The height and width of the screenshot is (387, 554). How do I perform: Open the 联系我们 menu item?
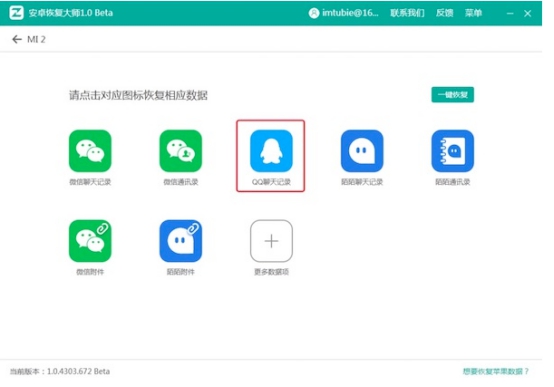[407, 13]
